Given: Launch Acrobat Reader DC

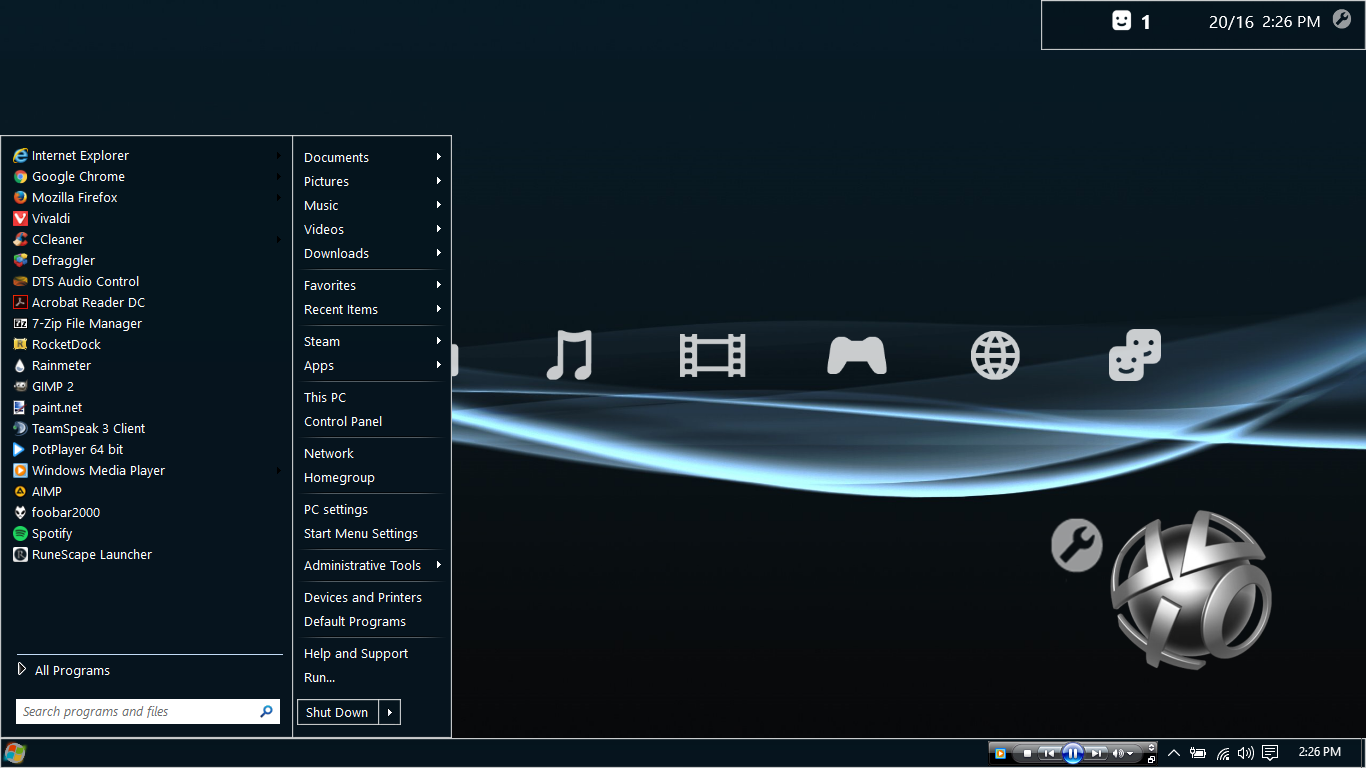Looking at the screenshot, I should tap(146, 302).
